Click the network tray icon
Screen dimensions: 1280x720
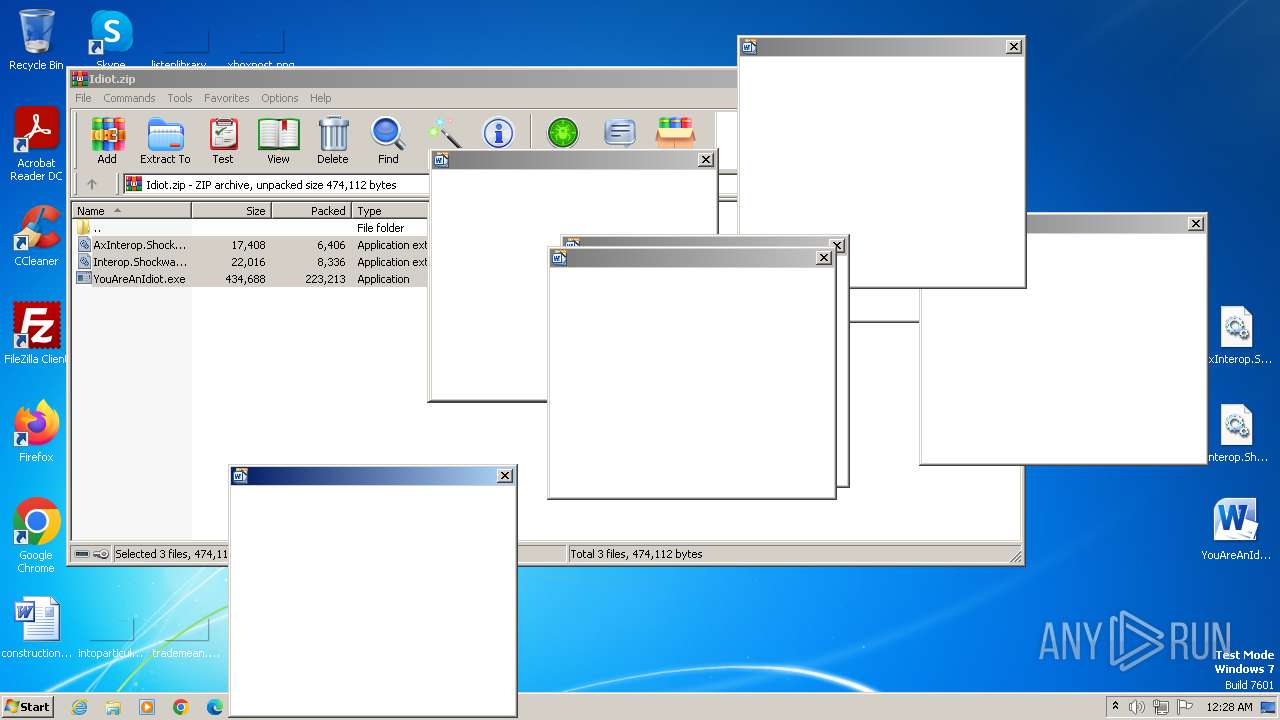coord(1161,707)
